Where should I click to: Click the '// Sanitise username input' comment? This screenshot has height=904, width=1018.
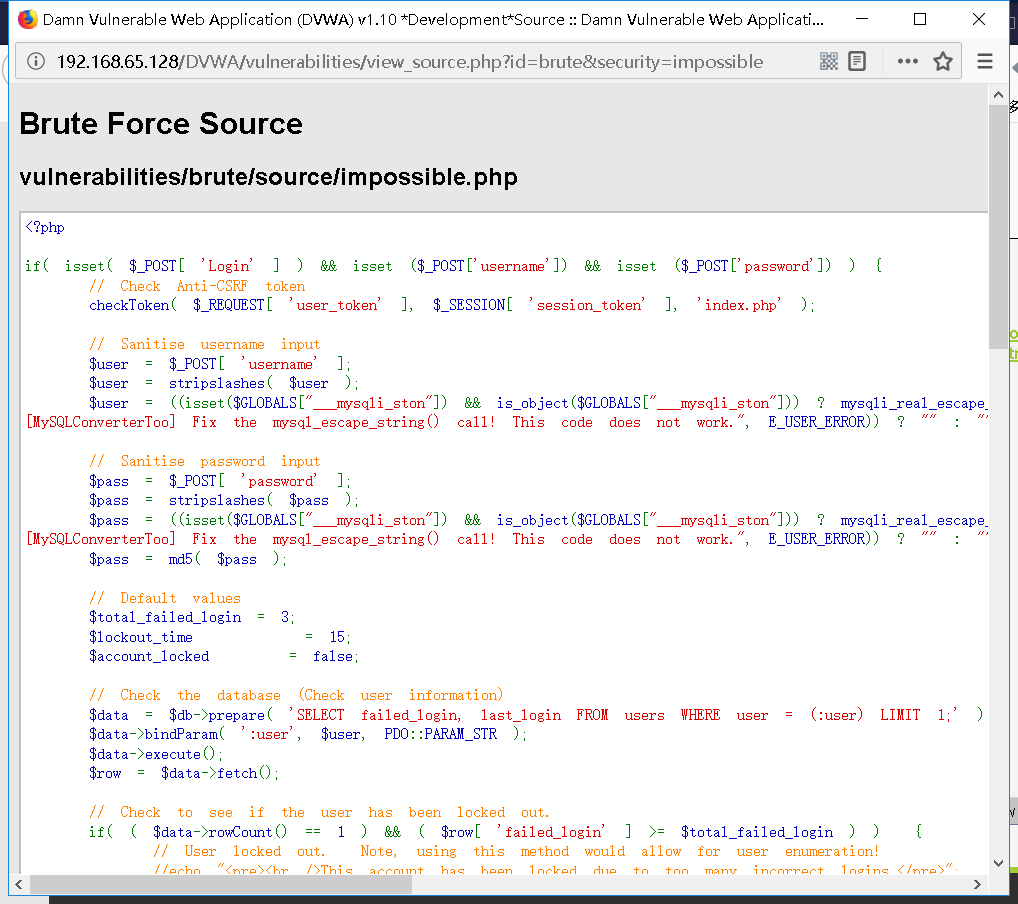[x=205, y=344]
